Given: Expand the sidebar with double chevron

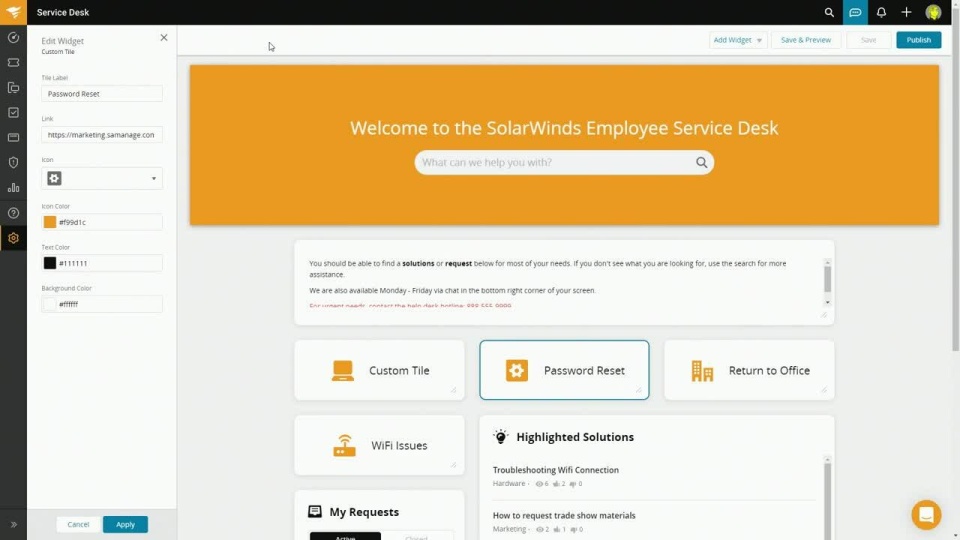Looking at the screenshot, I should pos(13,525).
